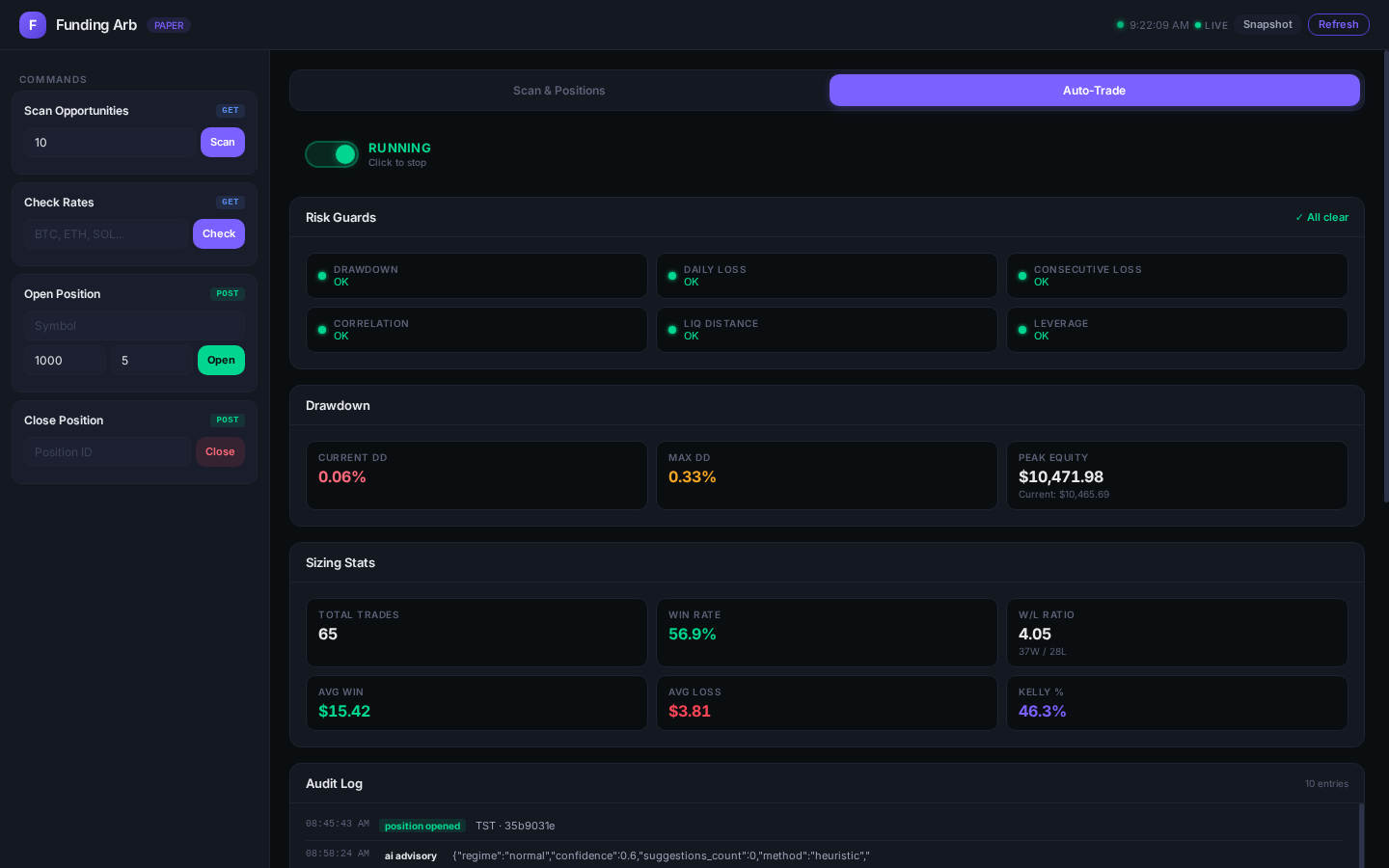The width and height of the screenshot is (1389, 868).
Task: Click the '37W / 28L' record text
Action: point(1043,652)
